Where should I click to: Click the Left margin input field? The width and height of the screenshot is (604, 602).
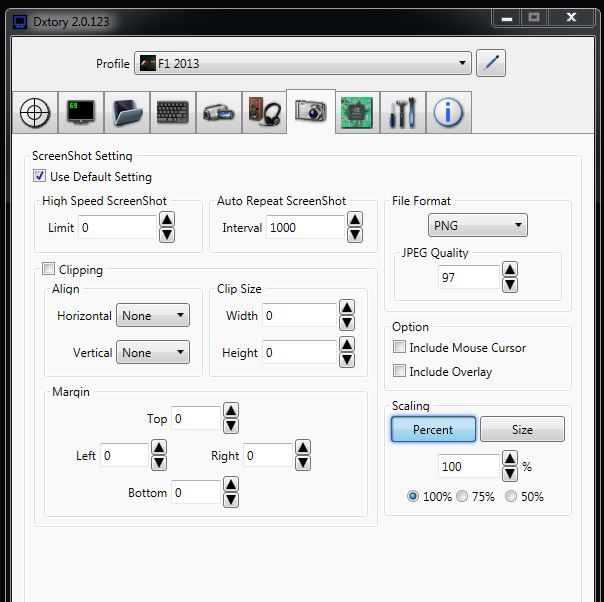pyautogui.click(x=124, y=455)
